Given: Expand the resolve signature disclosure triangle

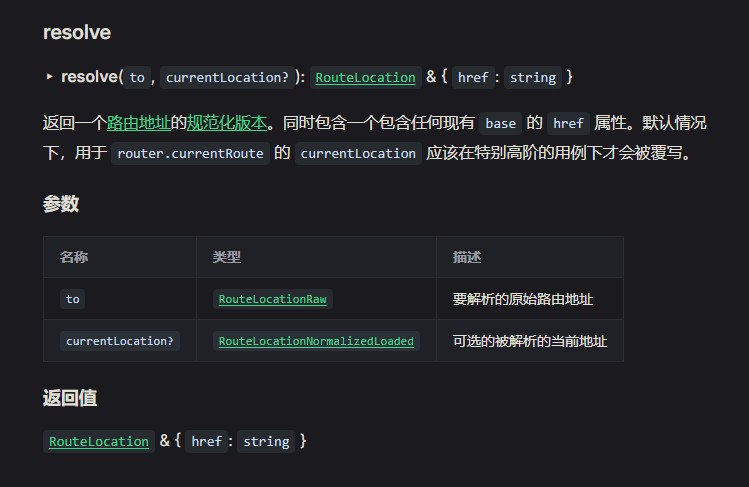Looking at the screenshot, I should (49, 77).
